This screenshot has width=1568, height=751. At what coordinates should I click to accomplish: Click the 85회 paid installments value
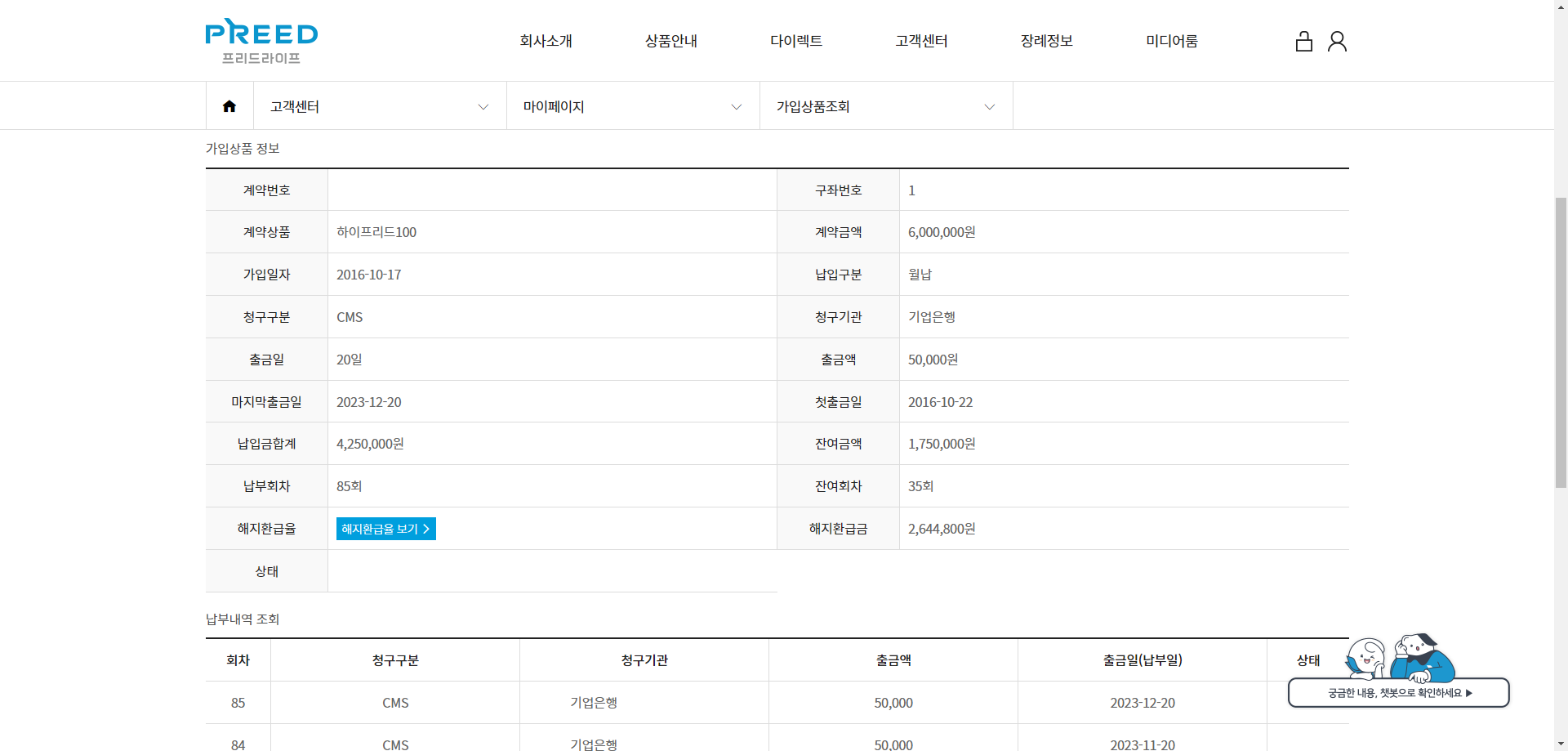(350, 486)
